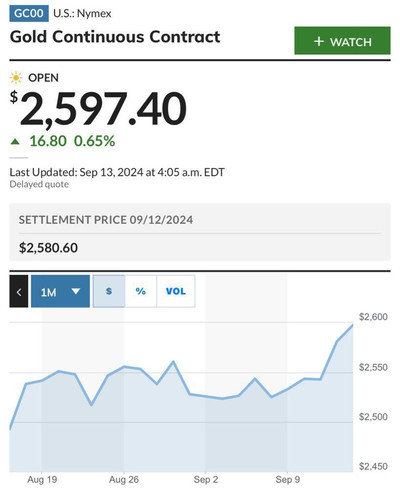Viewport: 400px width, 500px height.
Task: Open the 1M time range dropdown
Action: tap(60, 291)
